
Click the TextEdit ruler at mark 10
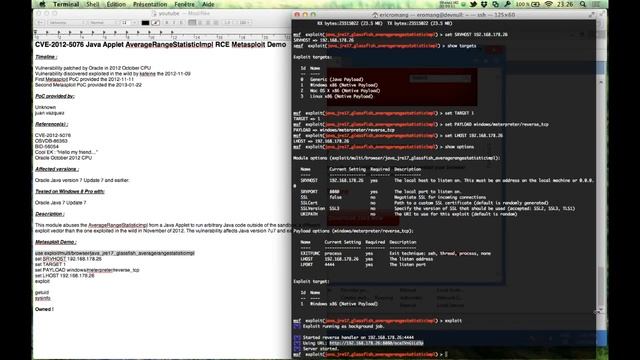point(151,38)
